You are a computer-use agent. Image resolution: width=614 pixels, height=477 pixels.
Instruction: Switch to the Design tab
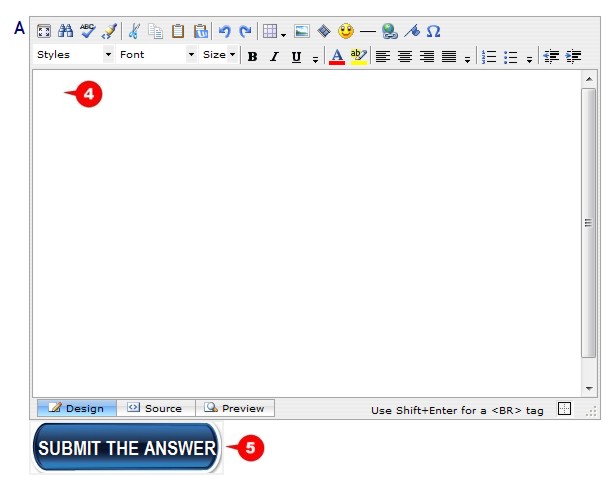(x=77, y=408)
